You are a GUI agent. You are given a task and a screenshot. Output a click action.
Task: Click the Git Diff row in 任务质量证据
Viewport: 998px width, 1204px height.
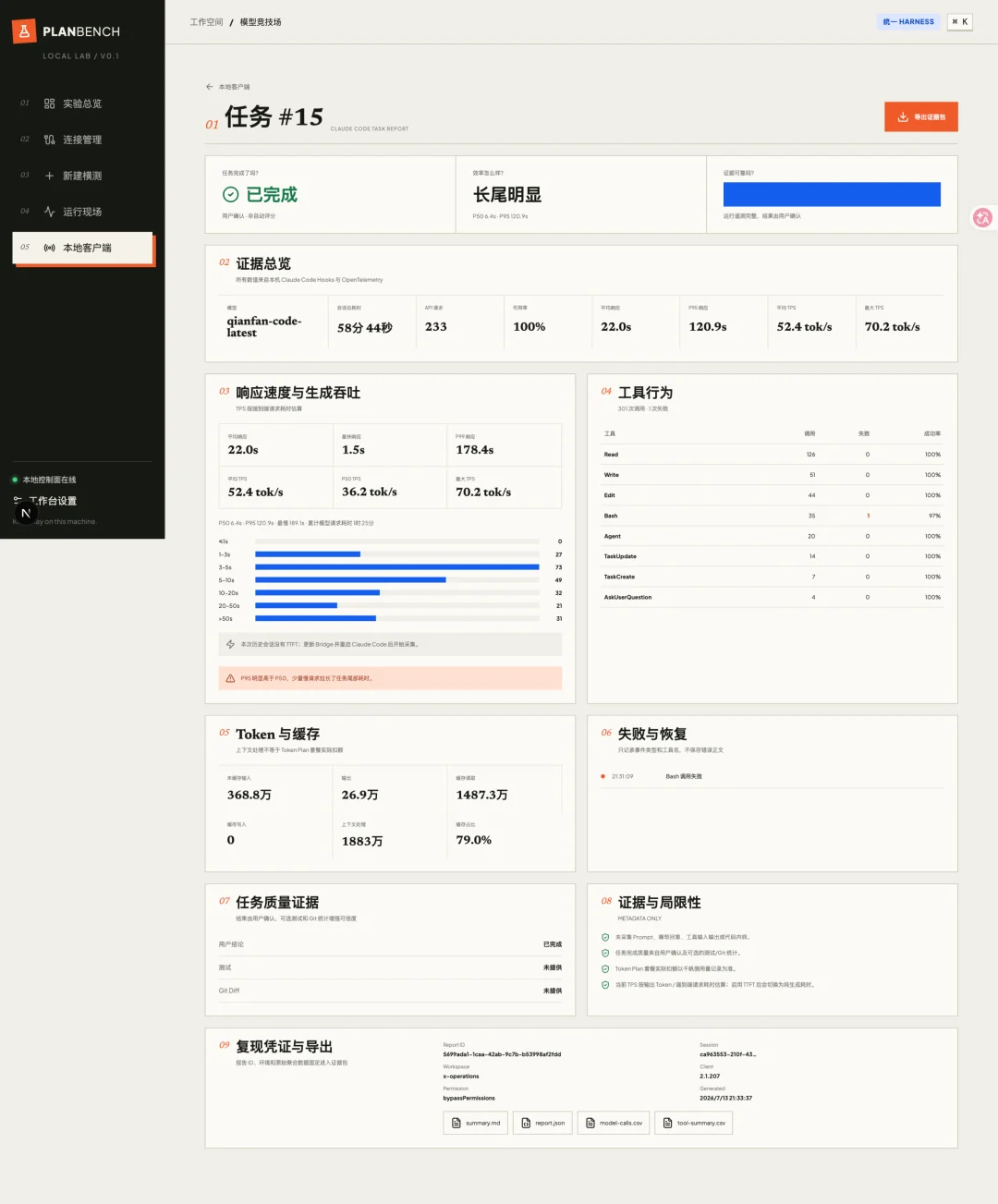[390, 991]
